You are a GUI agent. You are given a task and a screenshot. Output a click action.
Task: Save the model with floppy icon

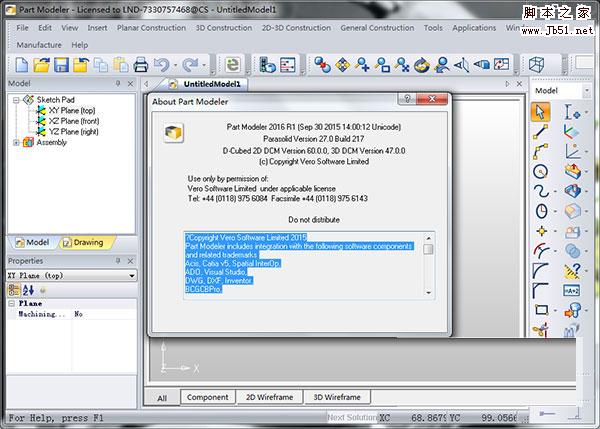point(61,65)
